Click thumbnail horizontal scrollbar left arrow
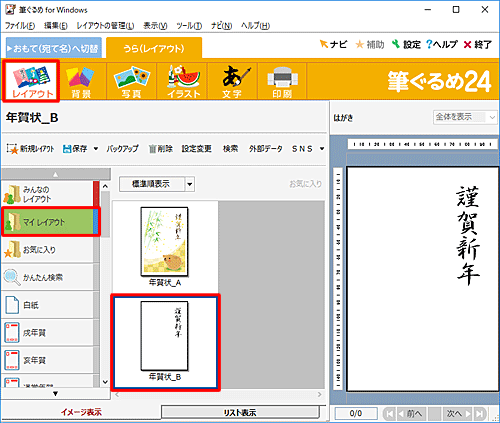The image size is (500, 423). click(x=117, y=395)
